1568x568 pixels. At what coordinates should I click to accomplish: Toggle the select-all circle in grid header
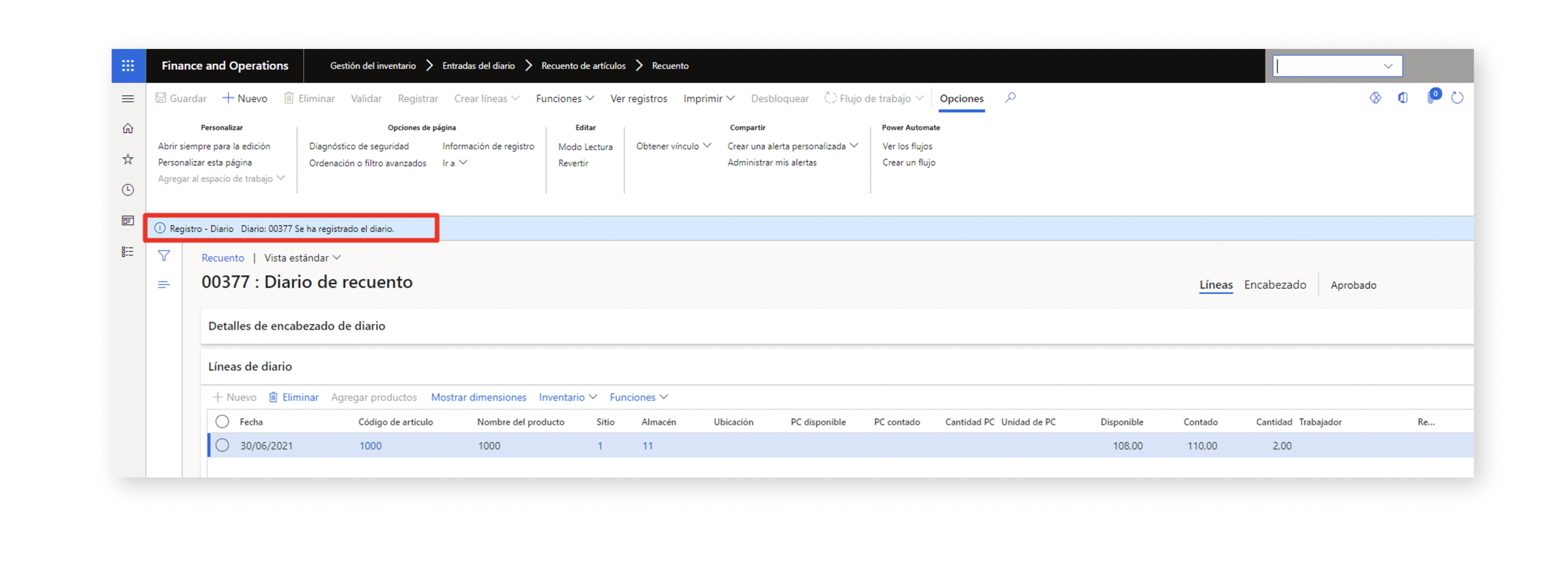[x=222, y=421]
